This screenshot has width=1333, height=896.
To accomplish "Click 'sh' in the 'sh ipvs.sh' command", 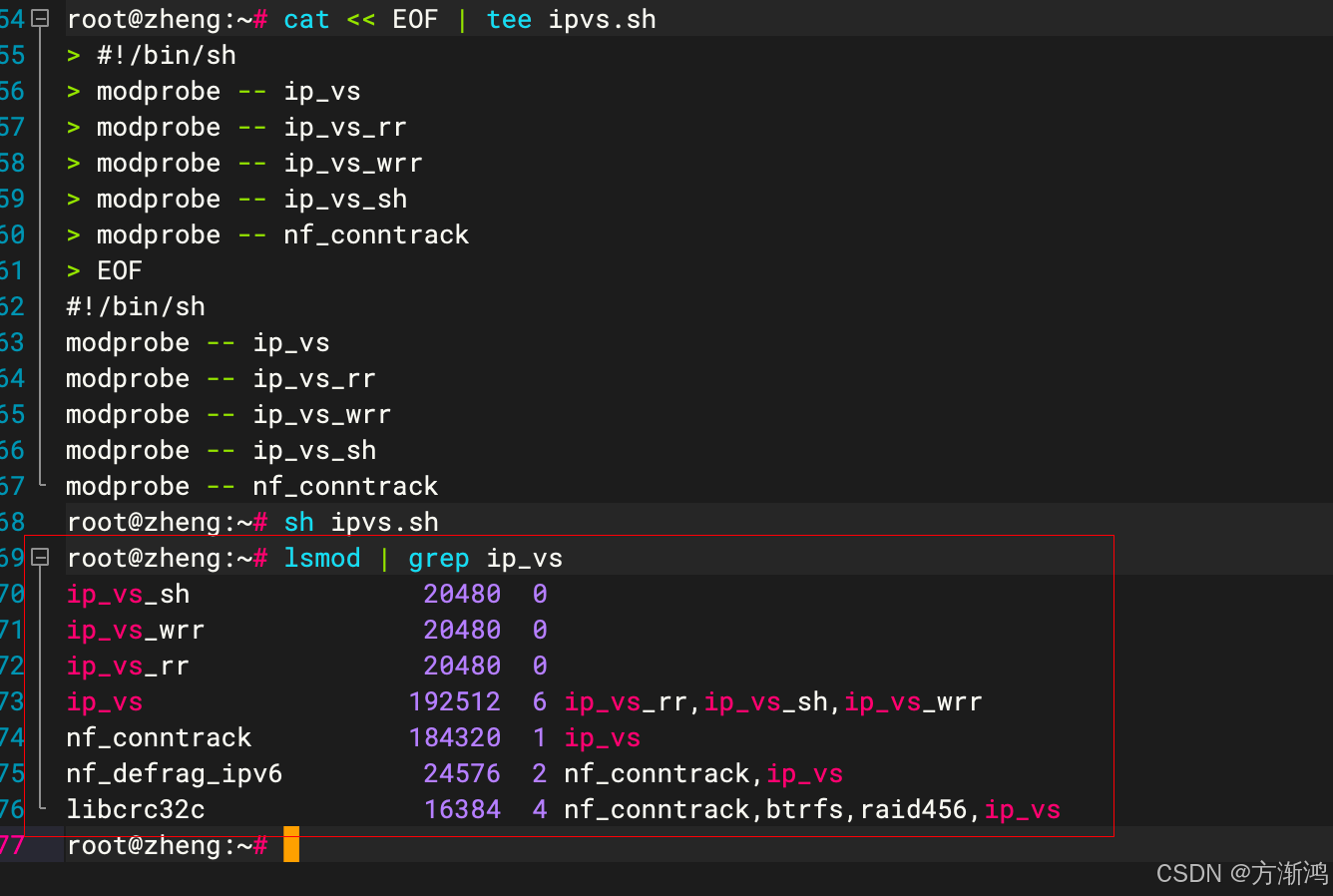I will point(298,522).
